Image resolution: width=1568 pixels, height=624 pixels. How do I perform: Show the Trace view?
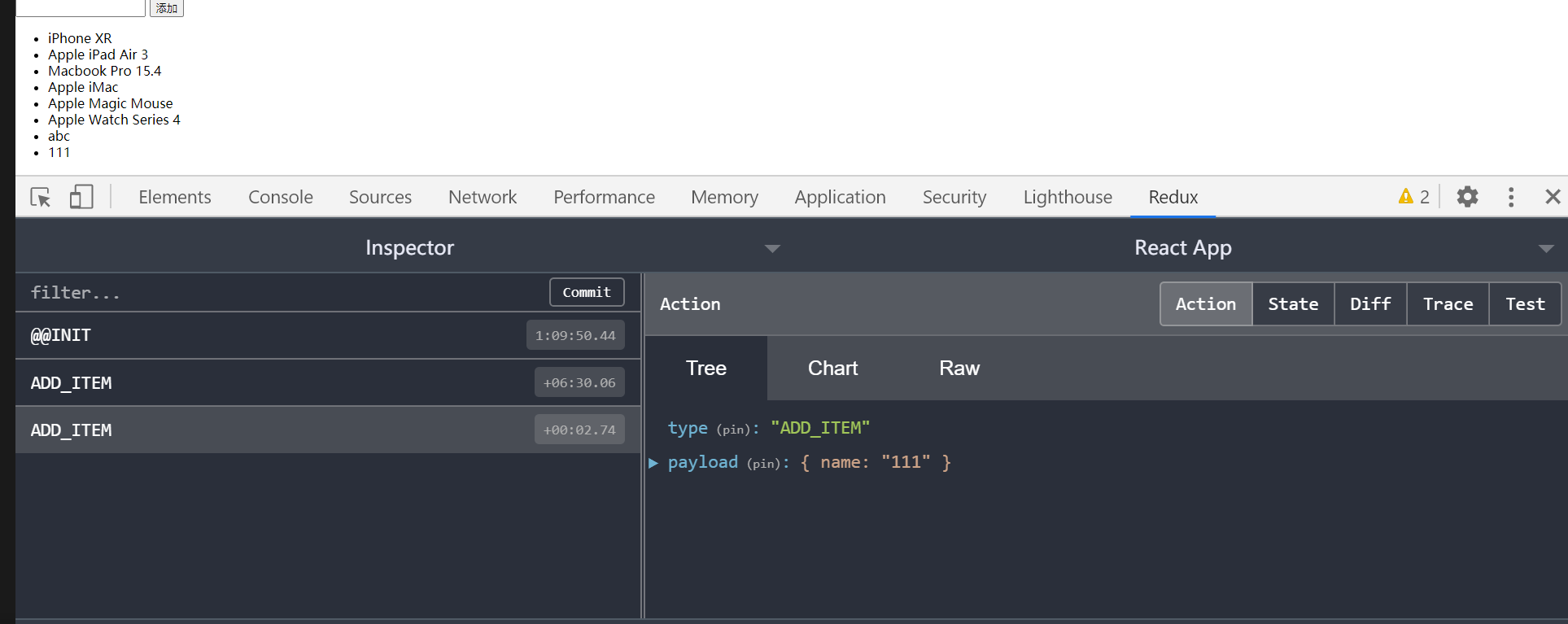click(x=1448, y=304)
